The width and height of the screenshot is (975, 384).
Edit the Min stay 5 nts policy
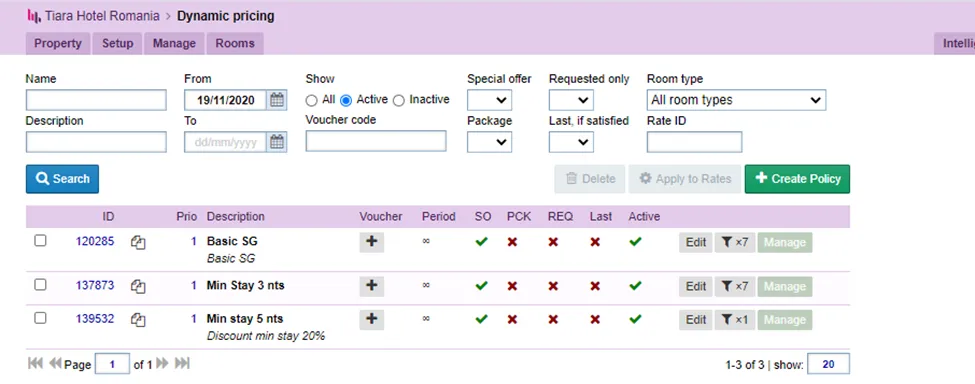pyautogui.click(x=696, y=320)
